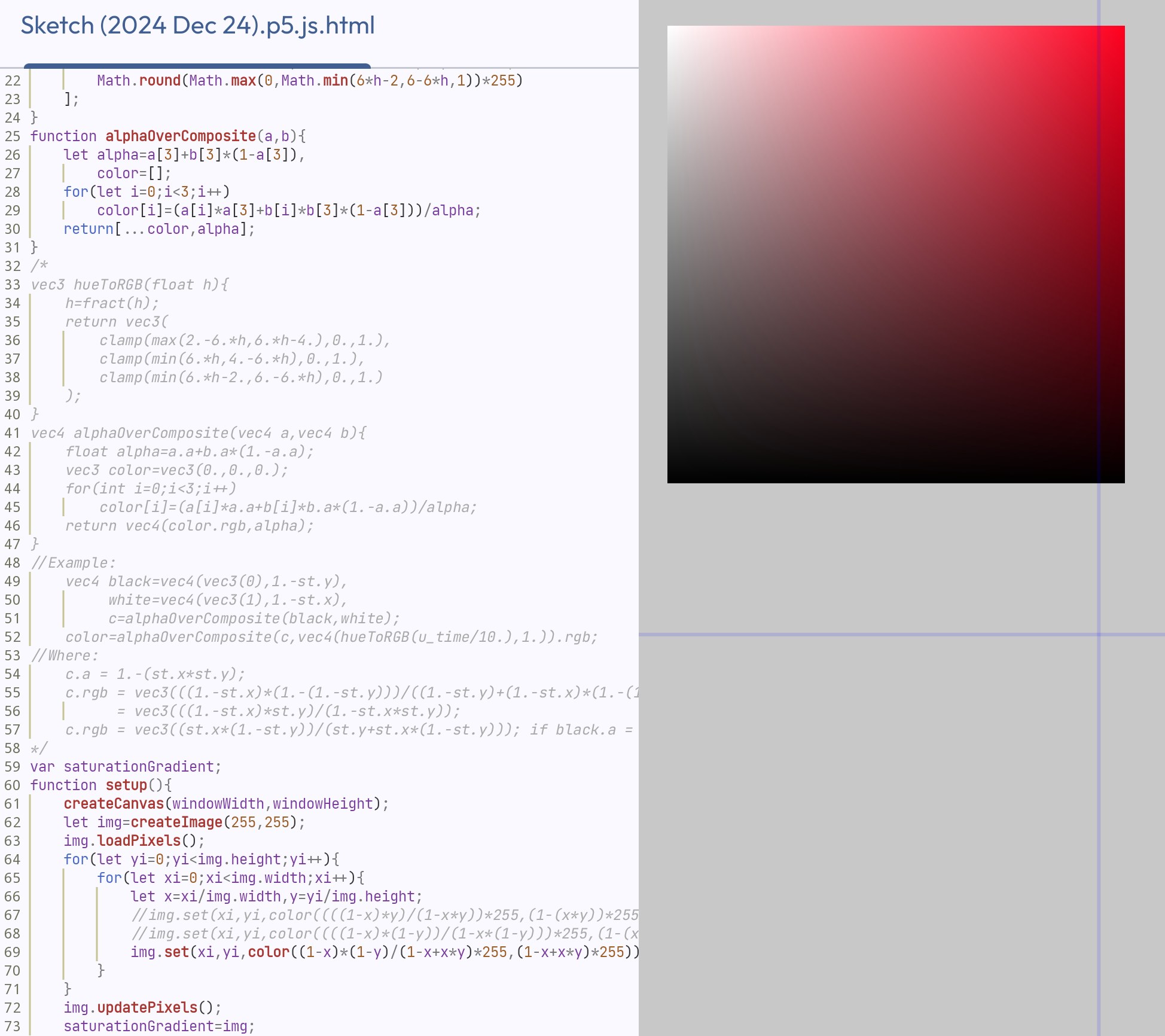Pick black along the gradient's bottom edge
The width and height of the screenshot is (1165, 1036).
(896, 480)
